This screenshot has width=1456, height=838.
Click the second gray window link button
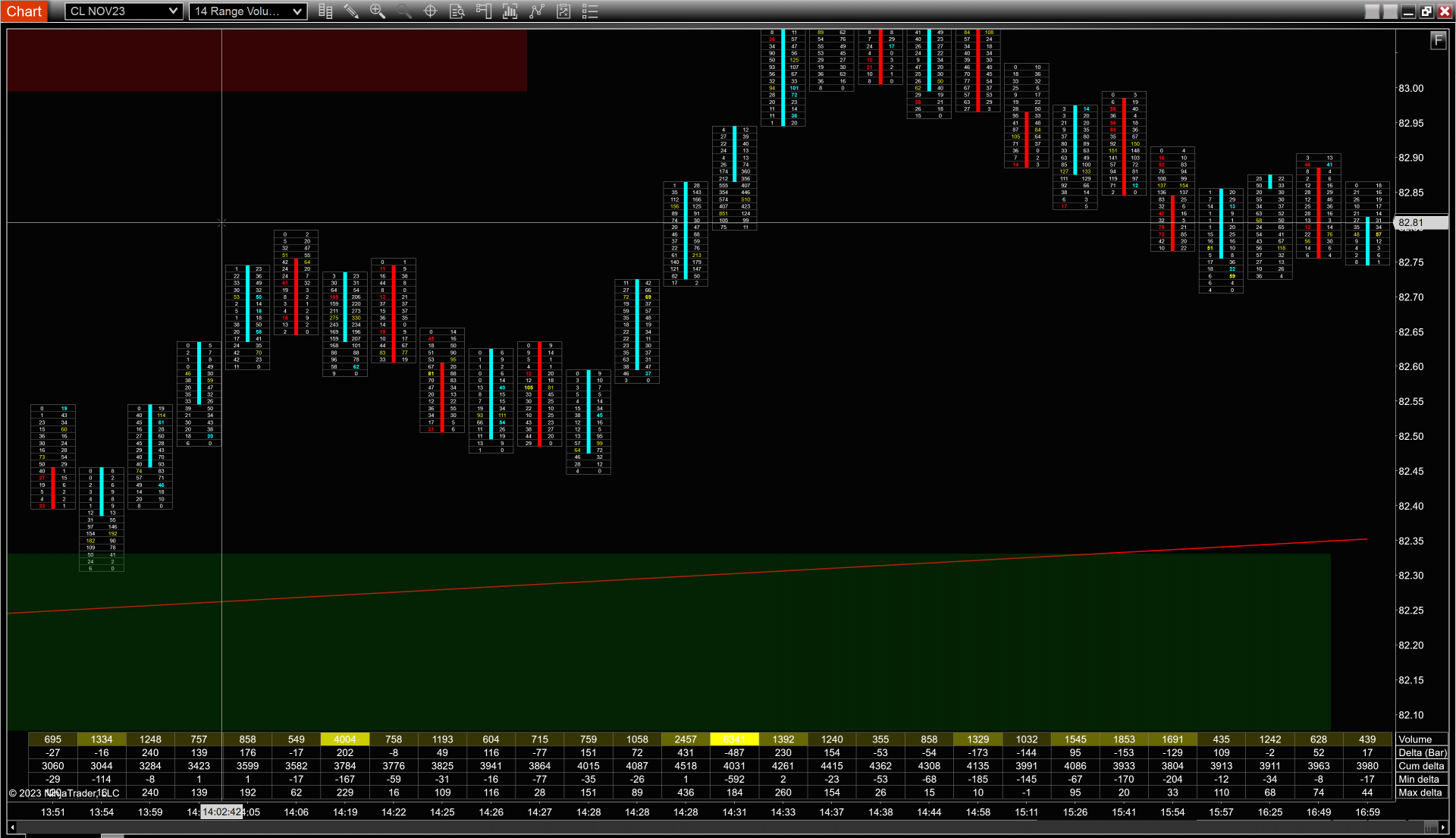click(1390, 11)
